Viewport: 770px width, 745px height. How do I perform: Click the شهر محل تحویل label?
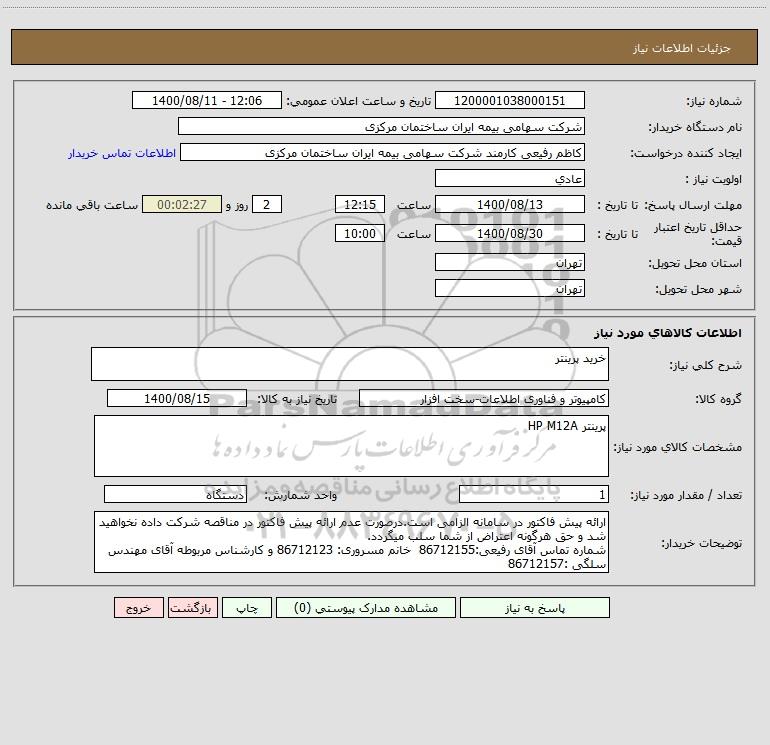699,289
